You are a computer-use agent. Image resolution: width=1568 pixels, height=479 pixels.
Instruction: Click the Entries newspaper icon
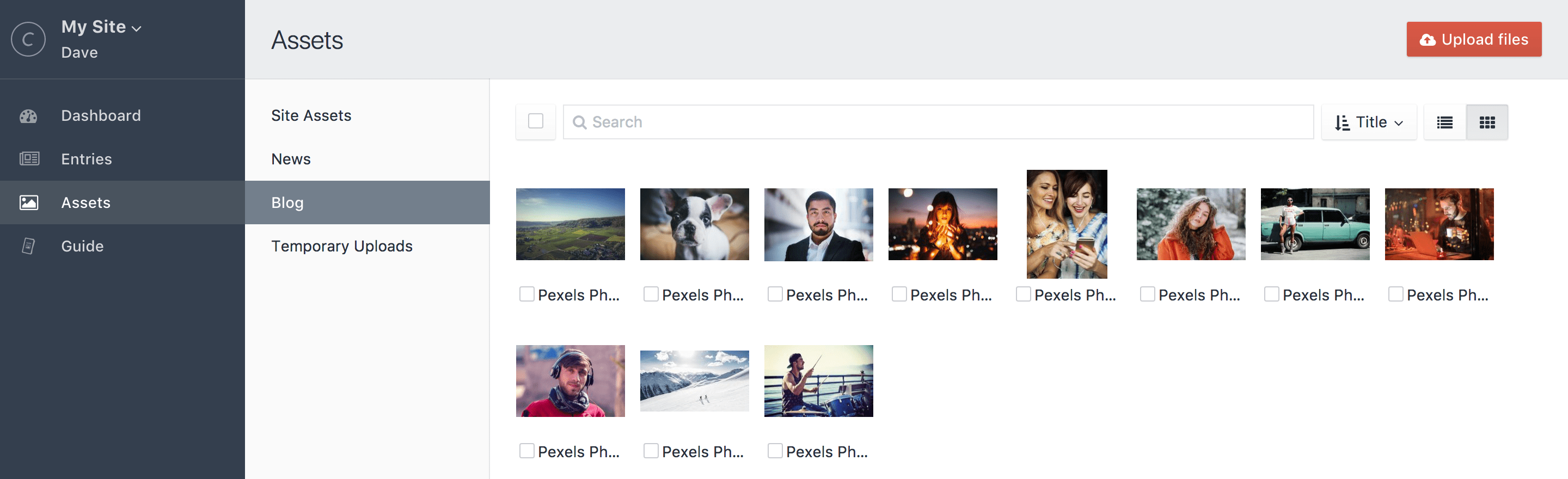pos(29,159)
